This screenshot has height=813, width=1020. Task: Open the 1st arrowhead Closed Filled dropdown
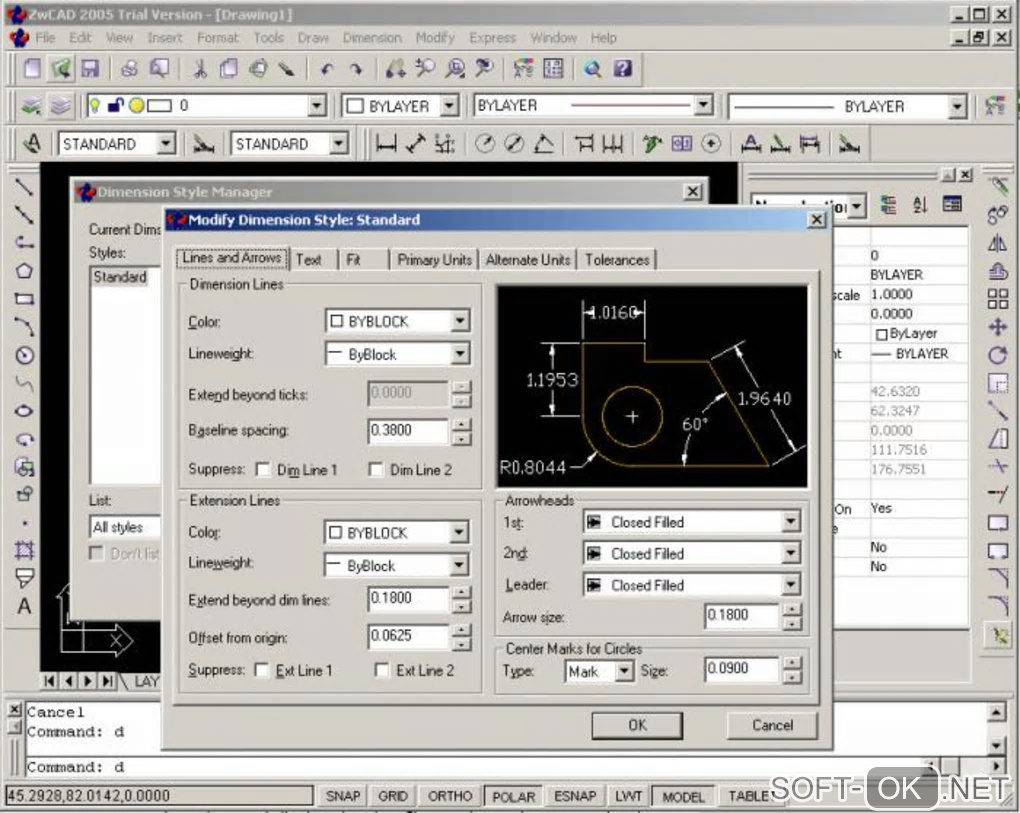(790, 522)
